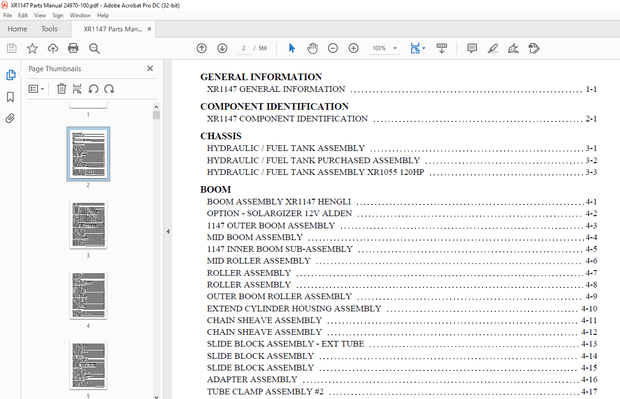Expand the thumbnail options menu dropdown
The width and height of the screenshot is (620, 399).
point(36,89)
